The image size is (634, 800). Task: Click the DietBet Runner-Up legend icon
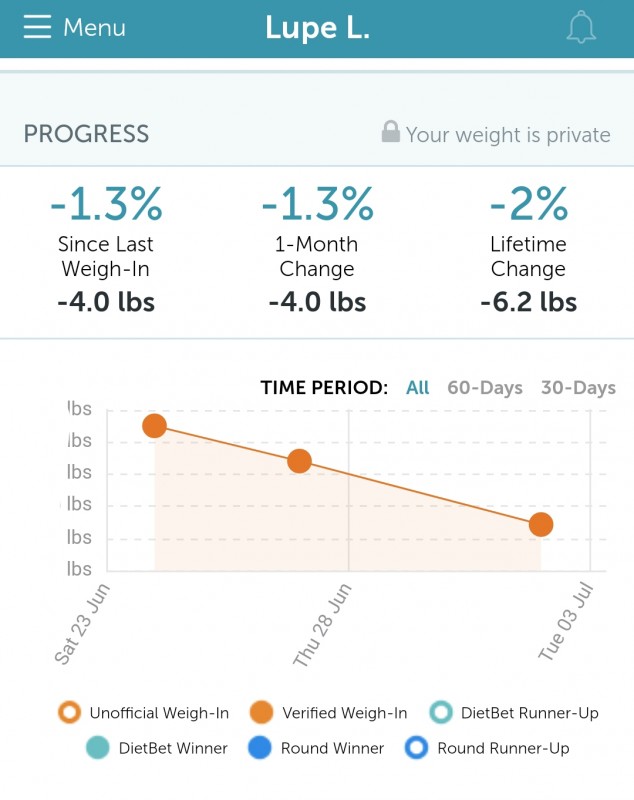[440, 713]
